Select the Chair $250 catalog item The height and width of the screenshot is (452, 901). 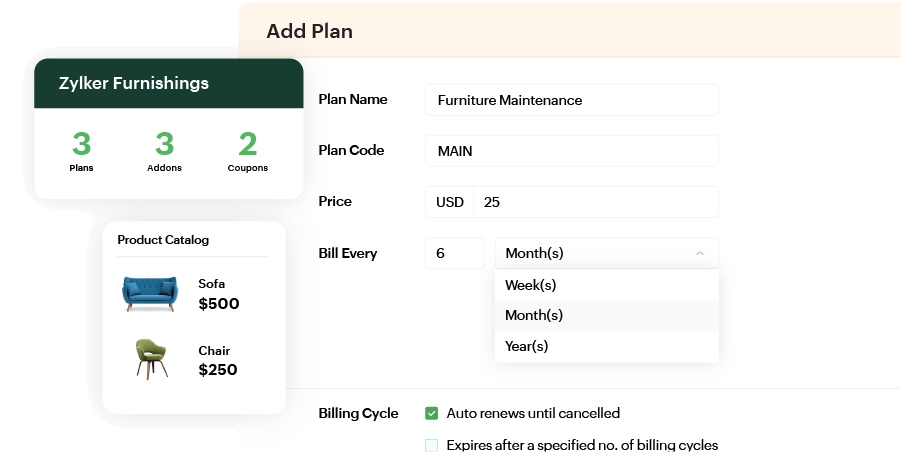(x=218, y=361)
